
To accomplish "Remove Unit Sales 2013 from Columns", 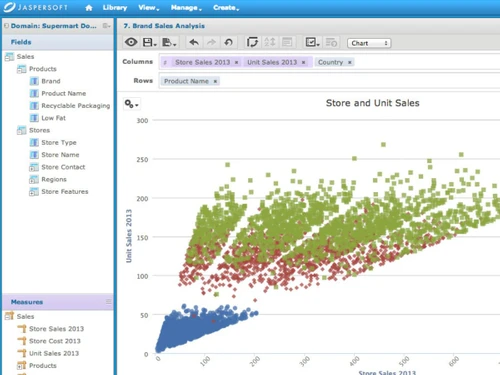I will click(x=303, y=62).
